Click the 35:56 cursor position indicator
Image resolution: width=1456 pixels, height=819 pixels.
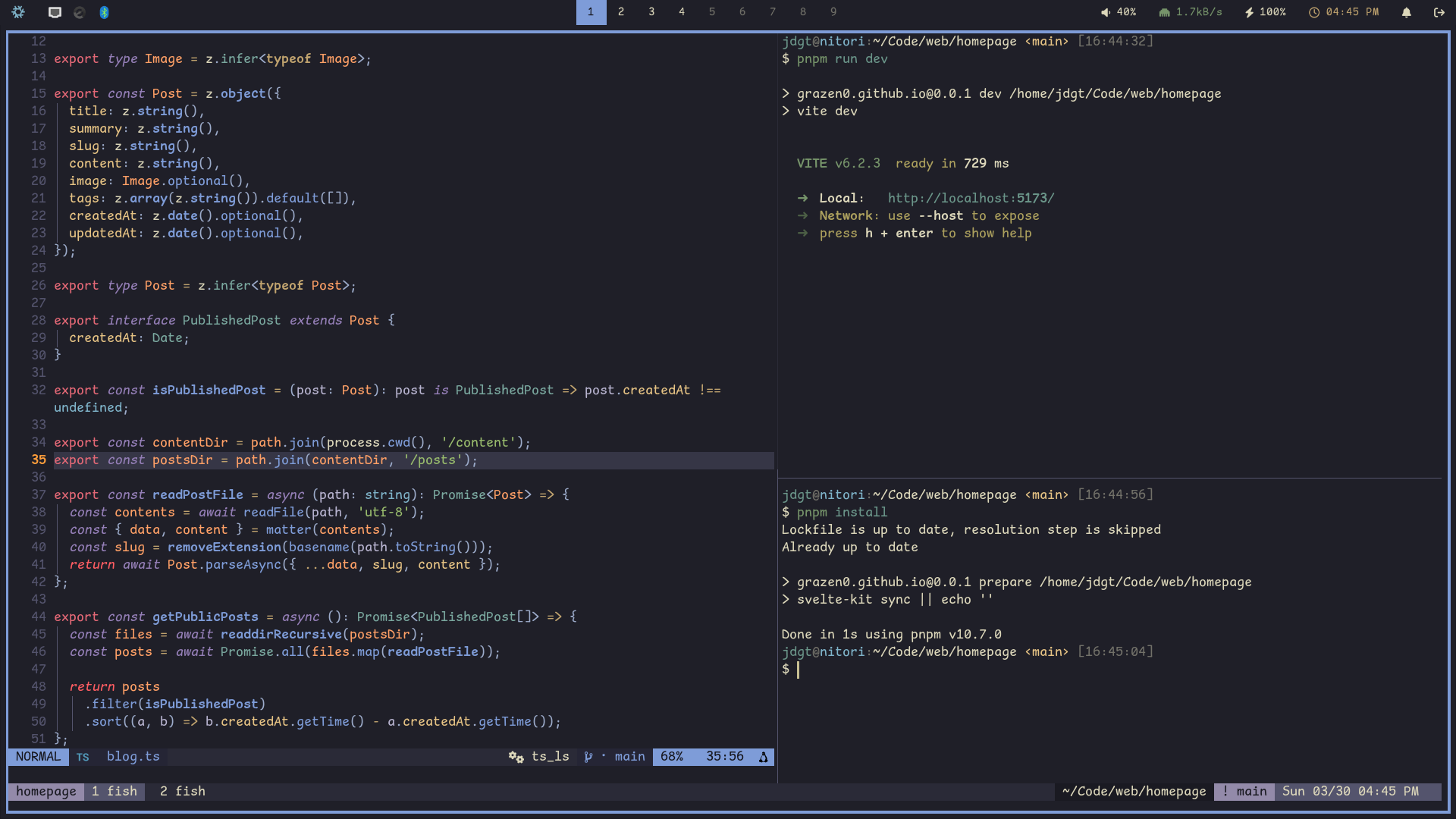[x=725, y=757]
